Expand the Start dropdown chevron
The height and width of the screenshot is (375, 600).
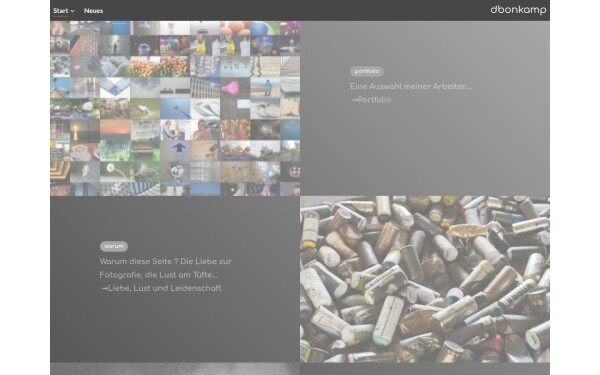click(x=73, y=11)
